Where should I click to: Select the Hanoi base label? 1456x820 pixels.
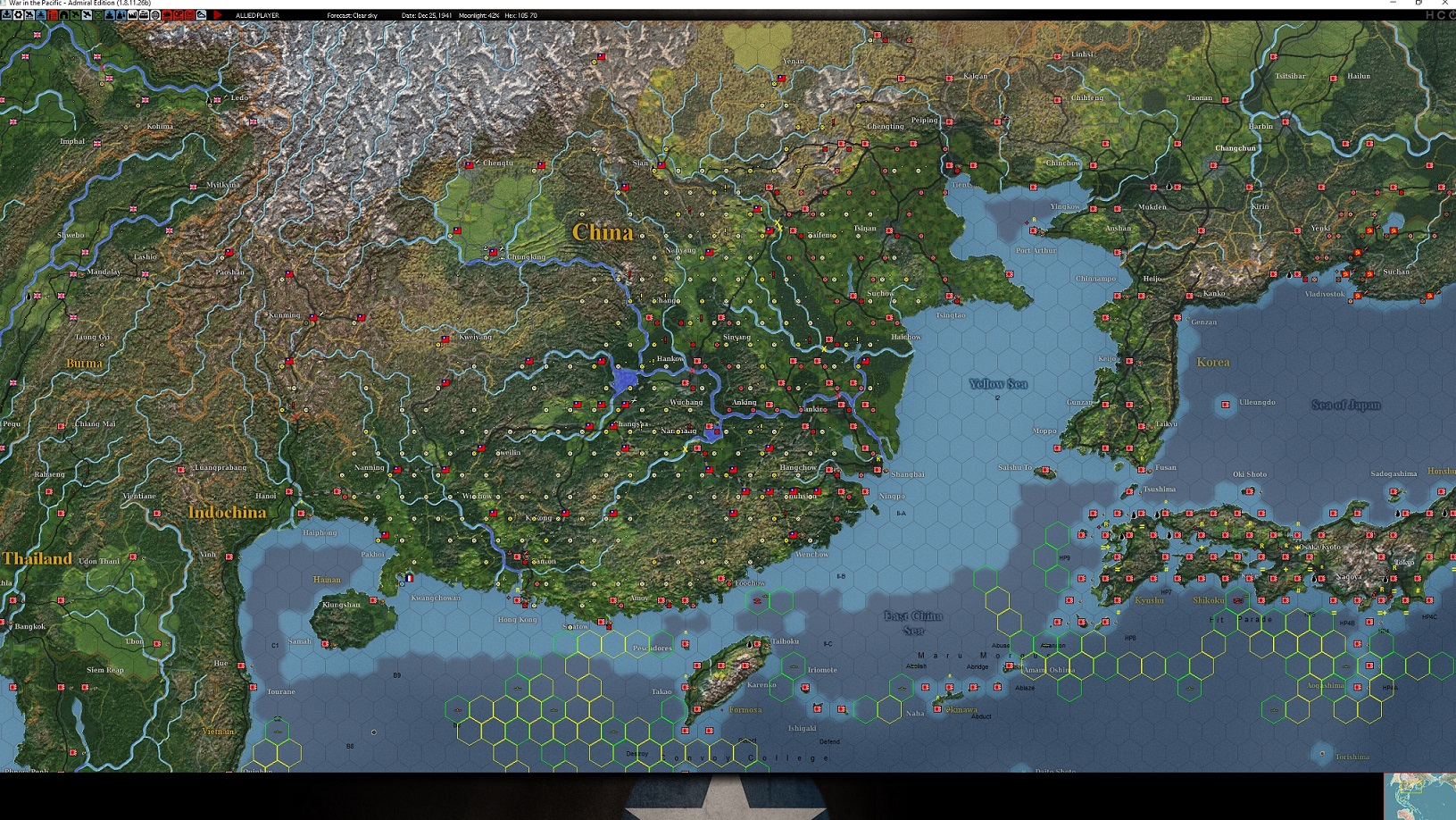pos(266,496)
